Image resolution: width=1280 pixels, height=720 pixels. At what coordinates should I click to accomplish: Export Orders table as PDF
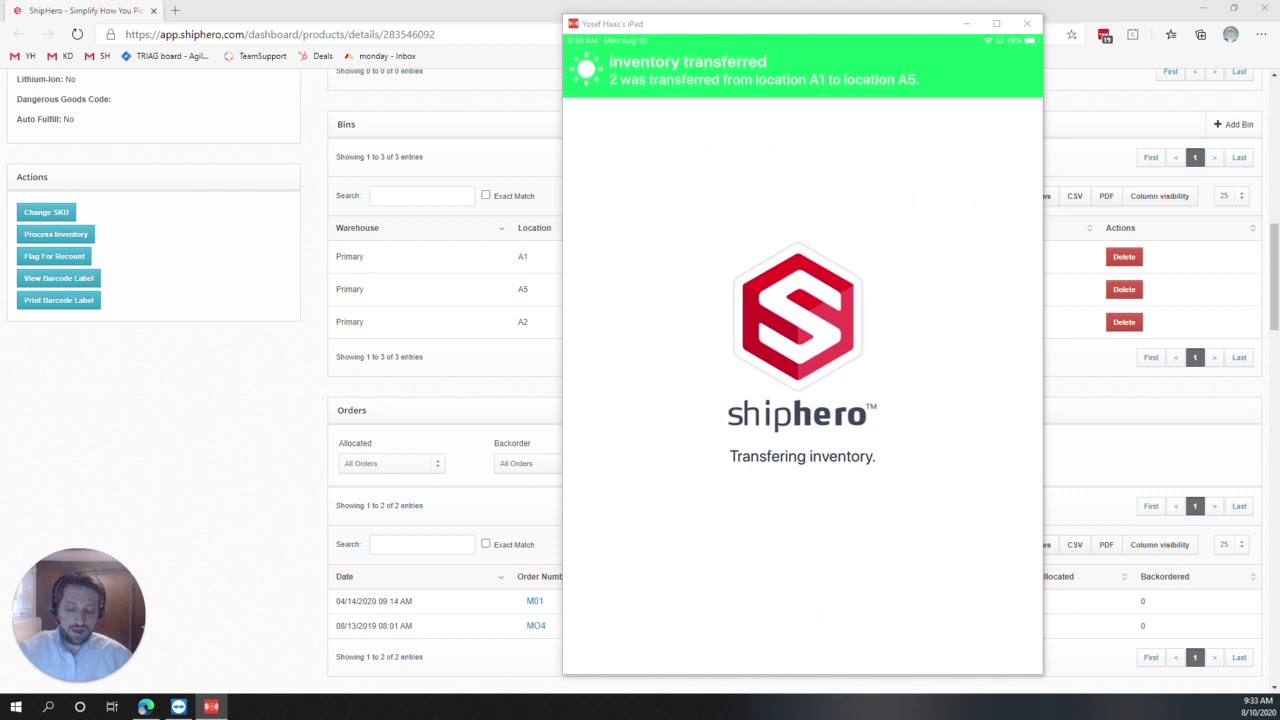pyautogui.click(x=1106, y=545)
